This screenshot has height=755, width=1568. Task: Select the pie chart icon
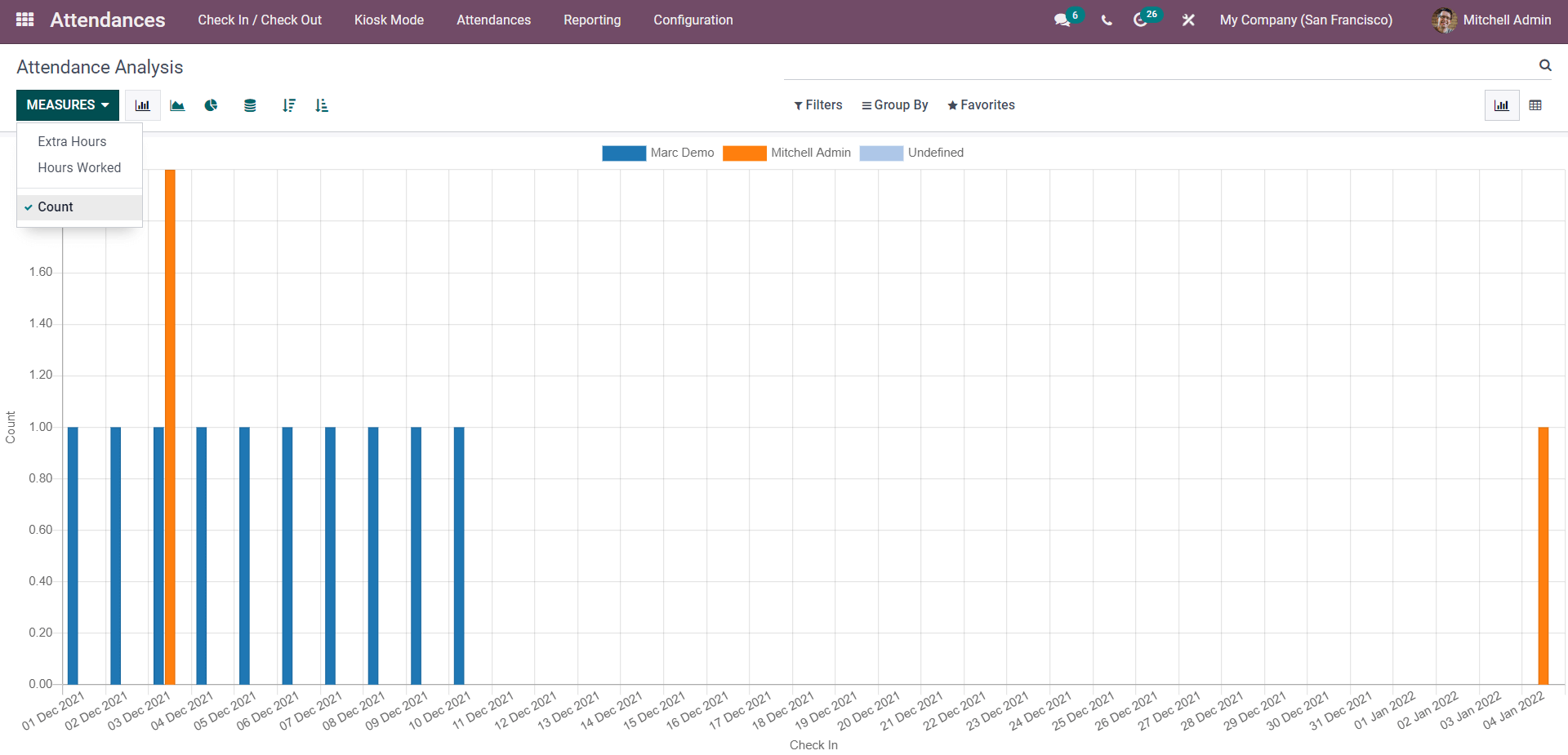pos(212,105)
